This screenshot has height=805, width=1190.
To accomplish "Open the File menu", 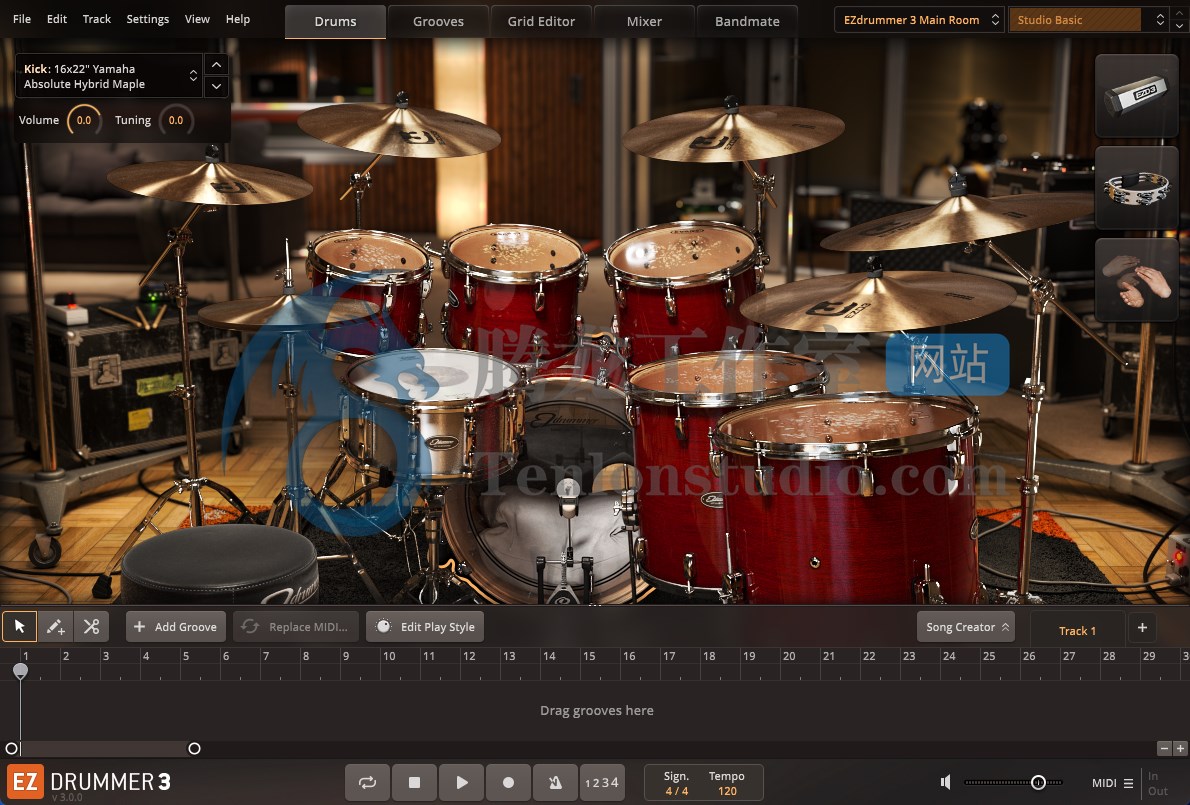I will click(x=22, y=19).
